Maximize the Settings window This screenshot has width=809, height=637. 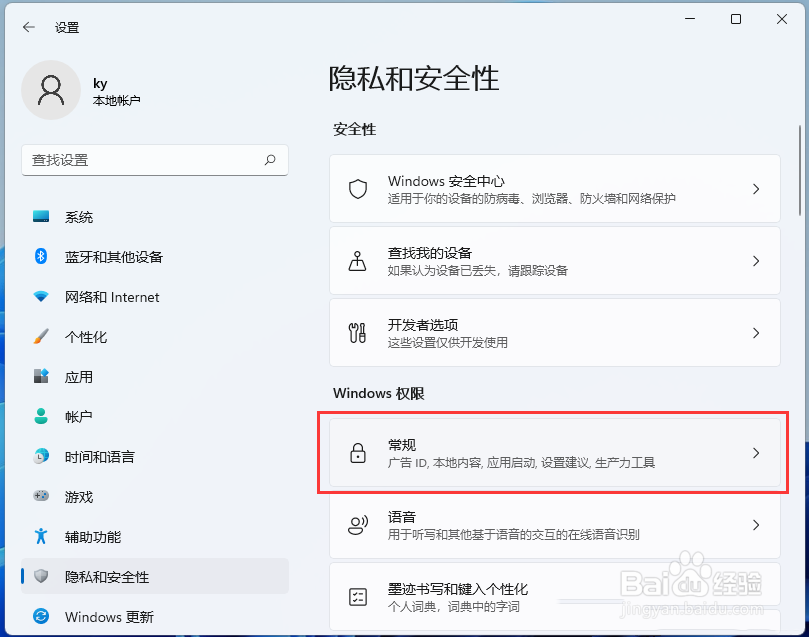point(736,19)
